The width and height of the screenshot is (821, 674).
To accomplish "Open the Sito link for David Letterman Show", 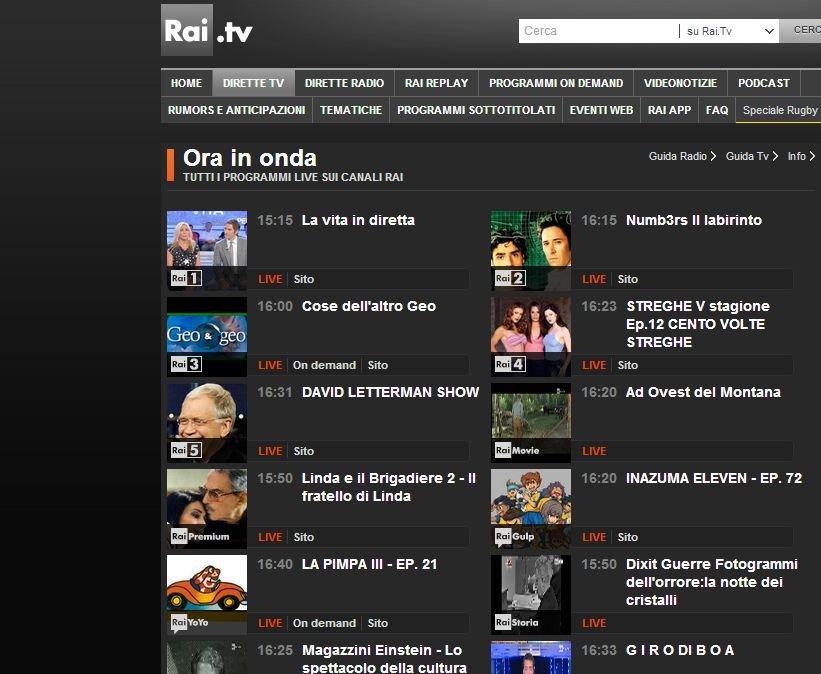I will [303, 451].
